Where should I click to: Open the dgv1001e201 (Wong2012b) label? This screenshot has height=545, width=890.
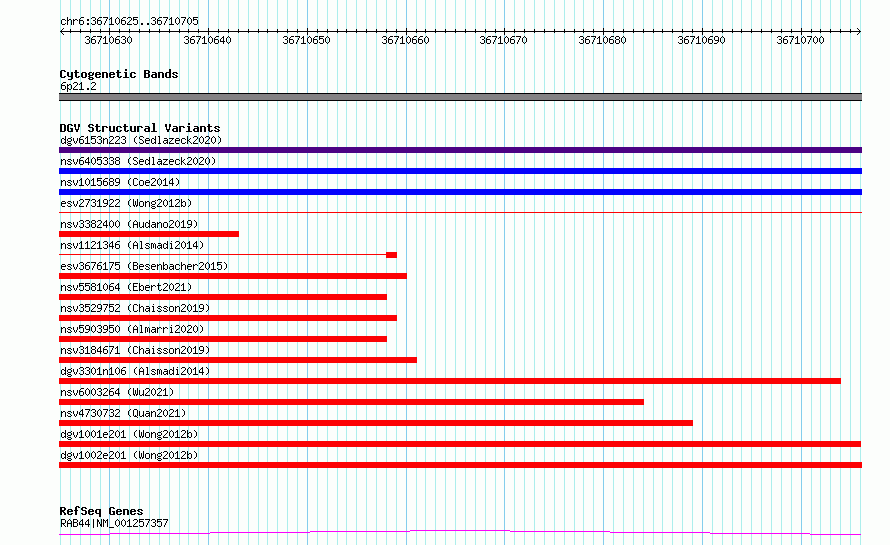(129, 434)
